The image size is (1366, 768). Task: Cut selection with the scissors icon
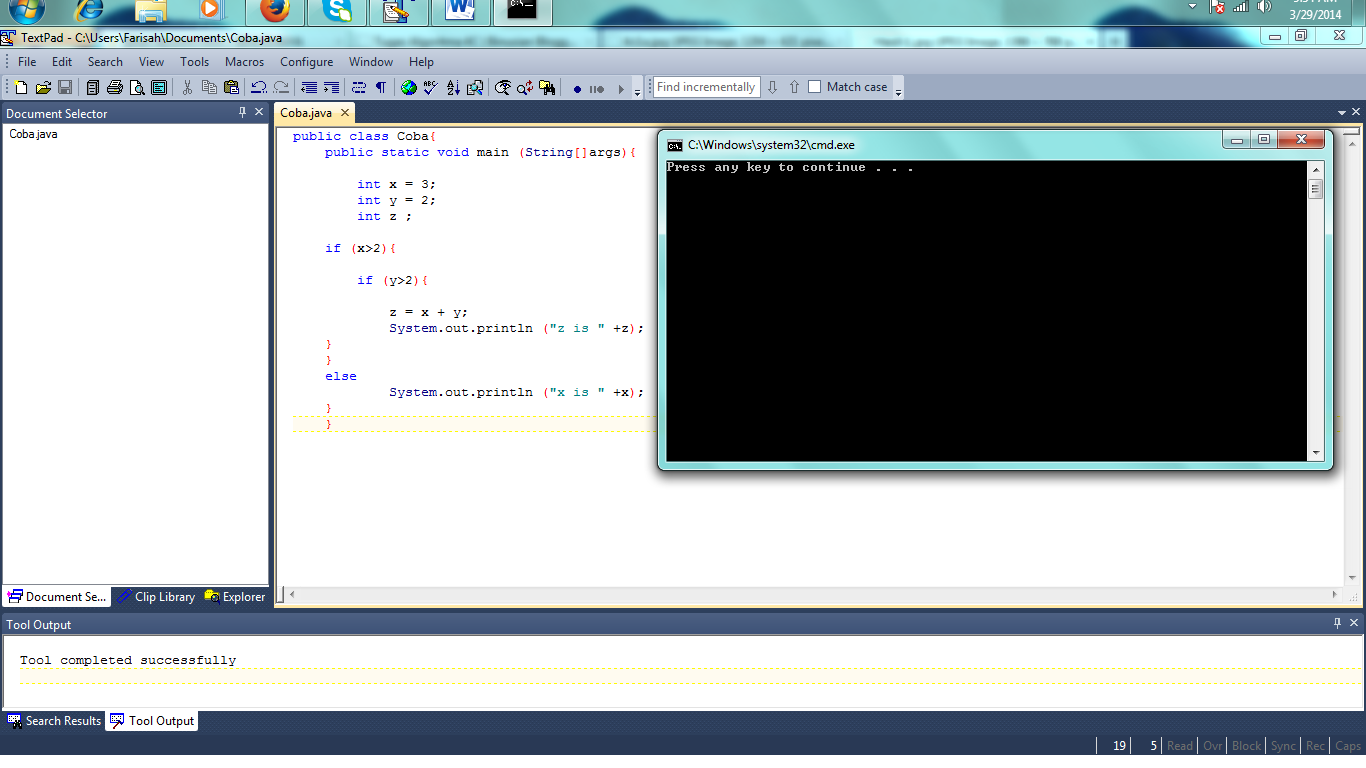(187, 88)
